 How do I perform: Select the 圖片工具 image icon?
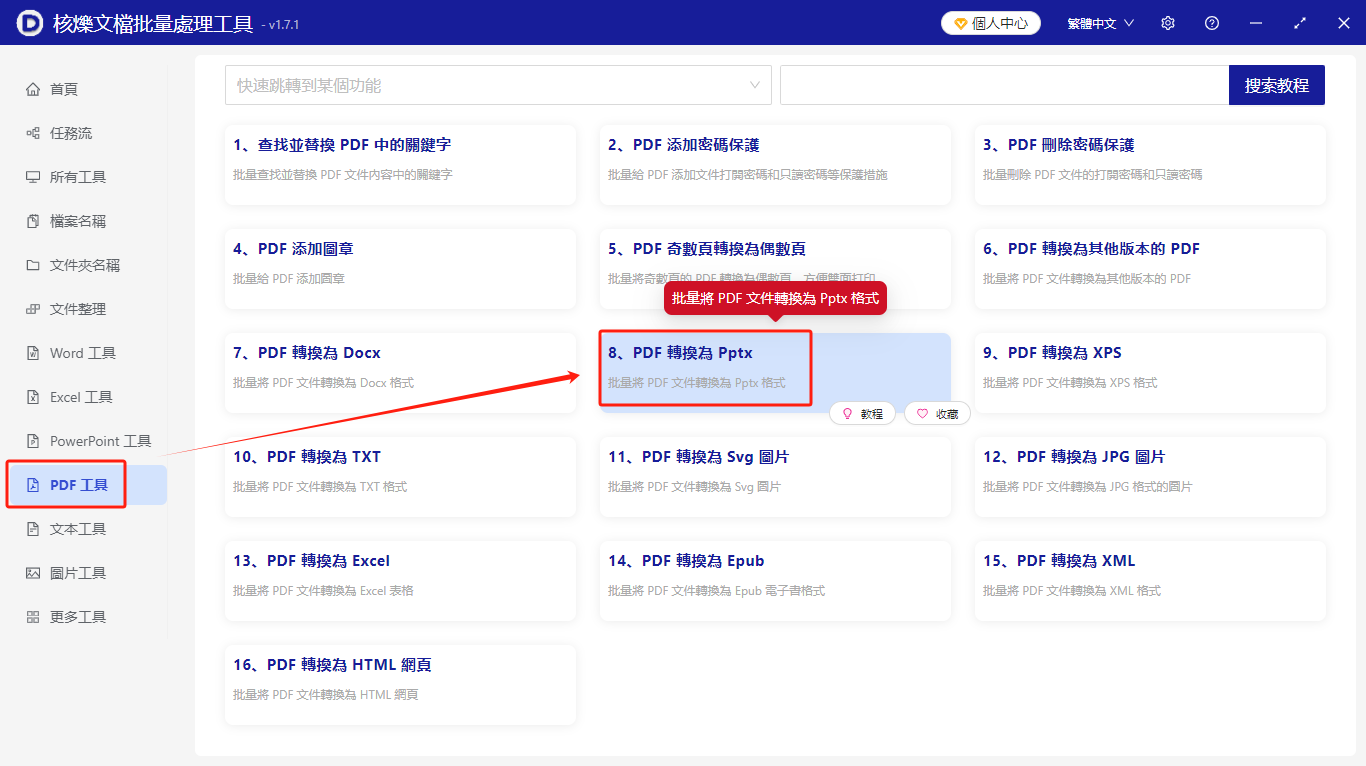33,573
